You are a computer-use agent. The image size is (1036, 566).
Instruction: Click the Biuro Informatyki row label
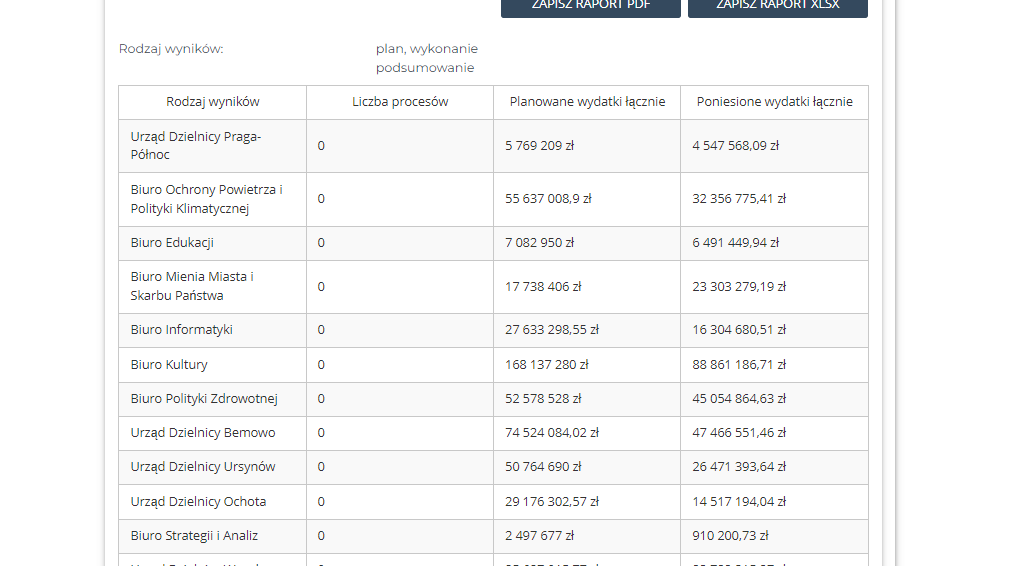click(181, 330)
